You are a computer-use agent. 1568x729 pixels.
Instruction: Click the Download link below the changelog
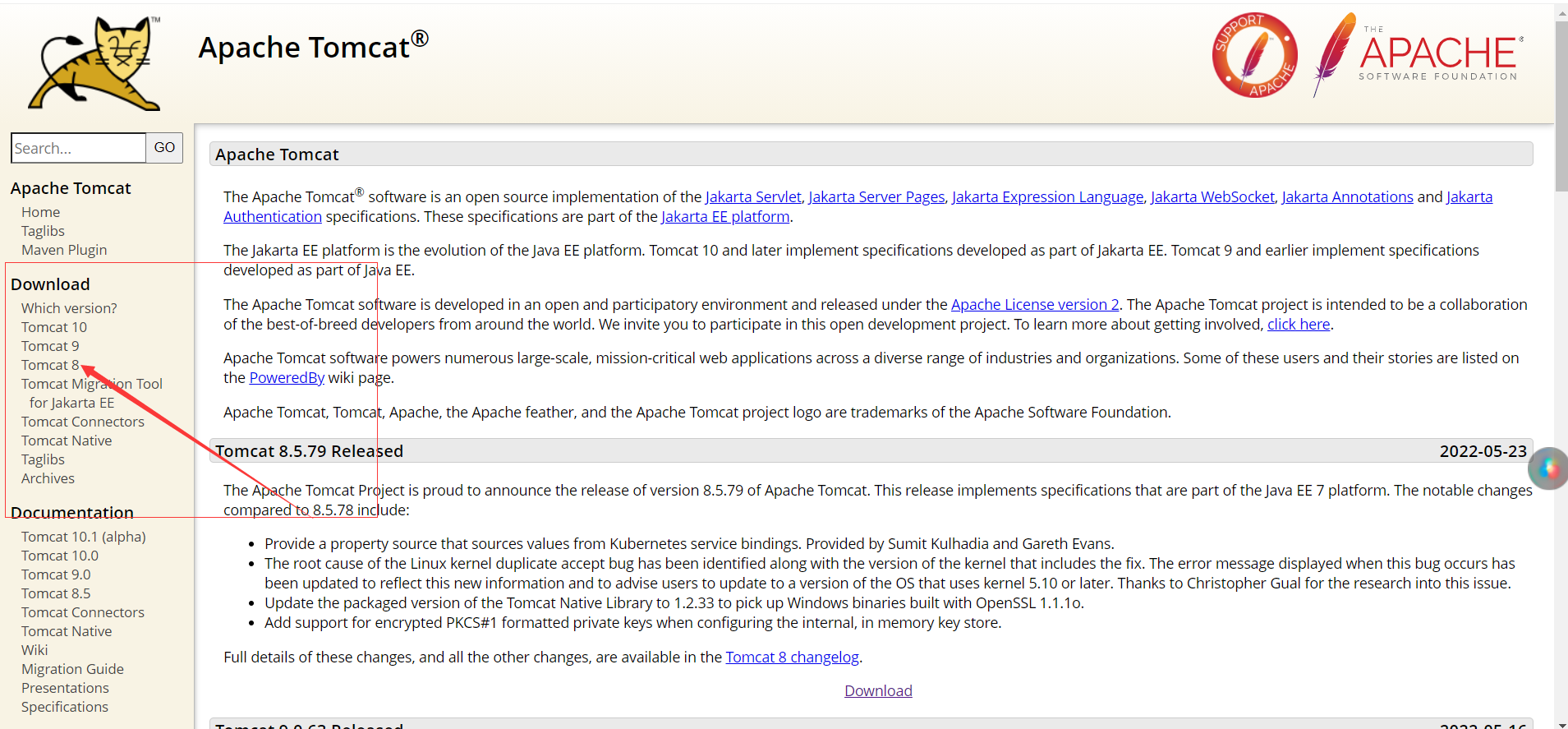tap(878, 690)
